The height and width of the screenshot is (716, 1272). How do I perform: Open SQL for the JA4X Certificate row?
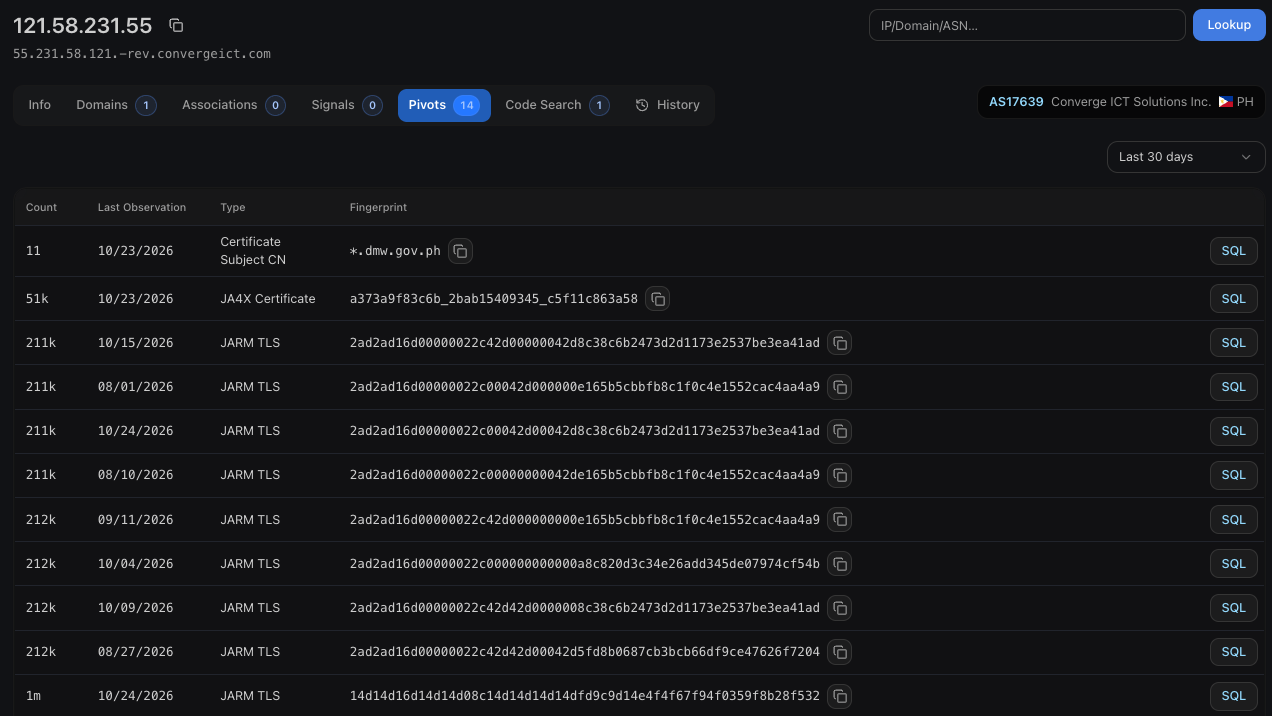click(x=1233, y=298)
